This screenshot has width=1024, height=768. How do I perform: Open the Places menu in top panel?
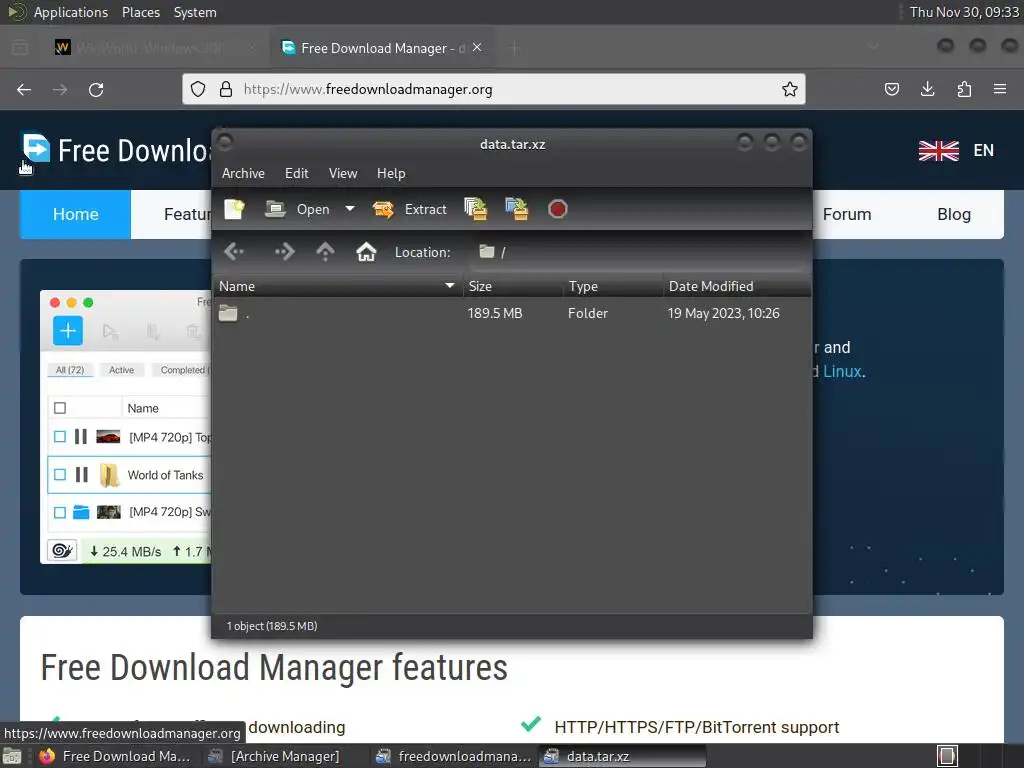(x=141, y=12)
